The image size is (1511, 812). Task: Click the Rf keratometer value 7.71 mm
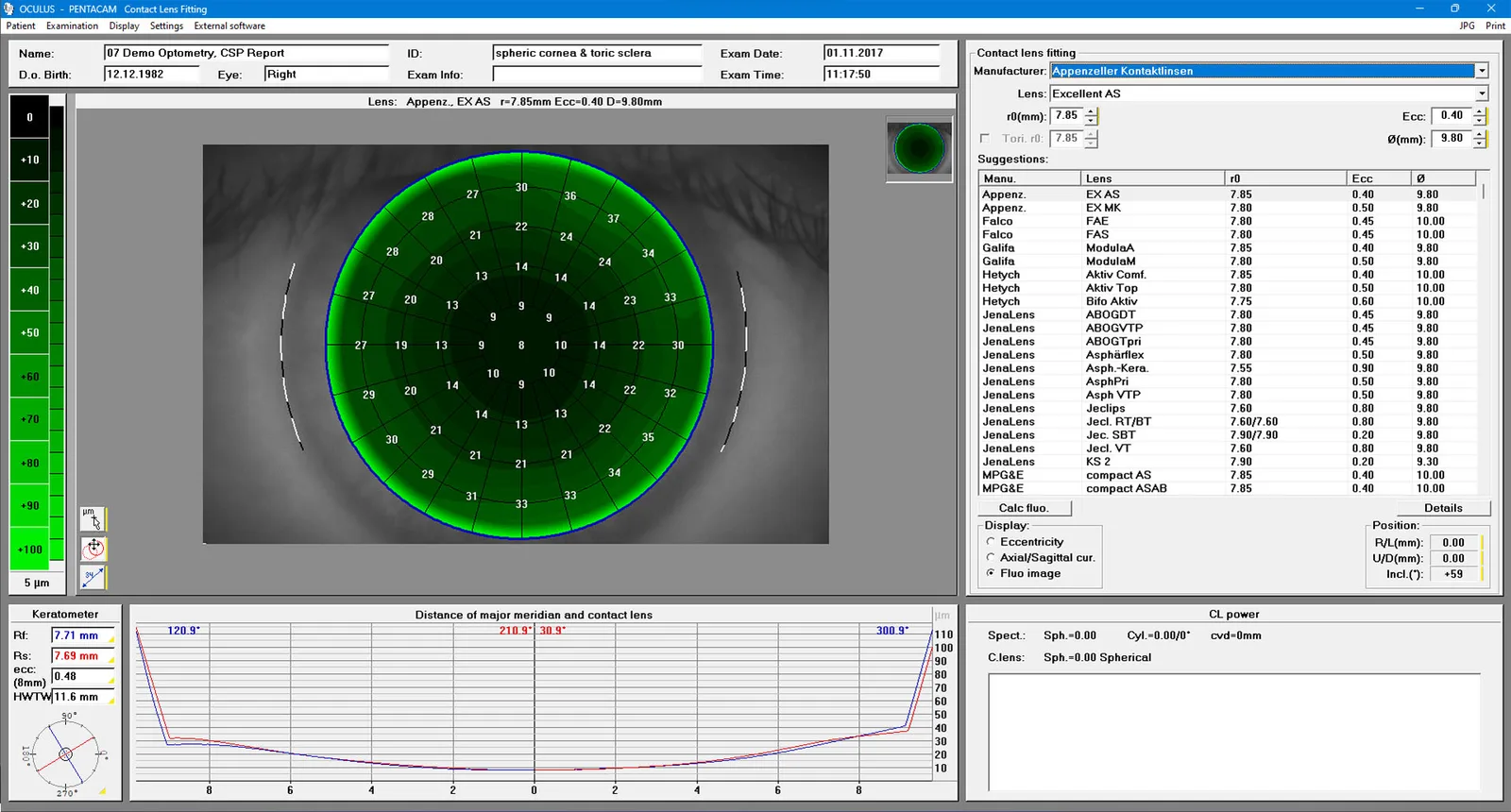[x=83, y=635]
